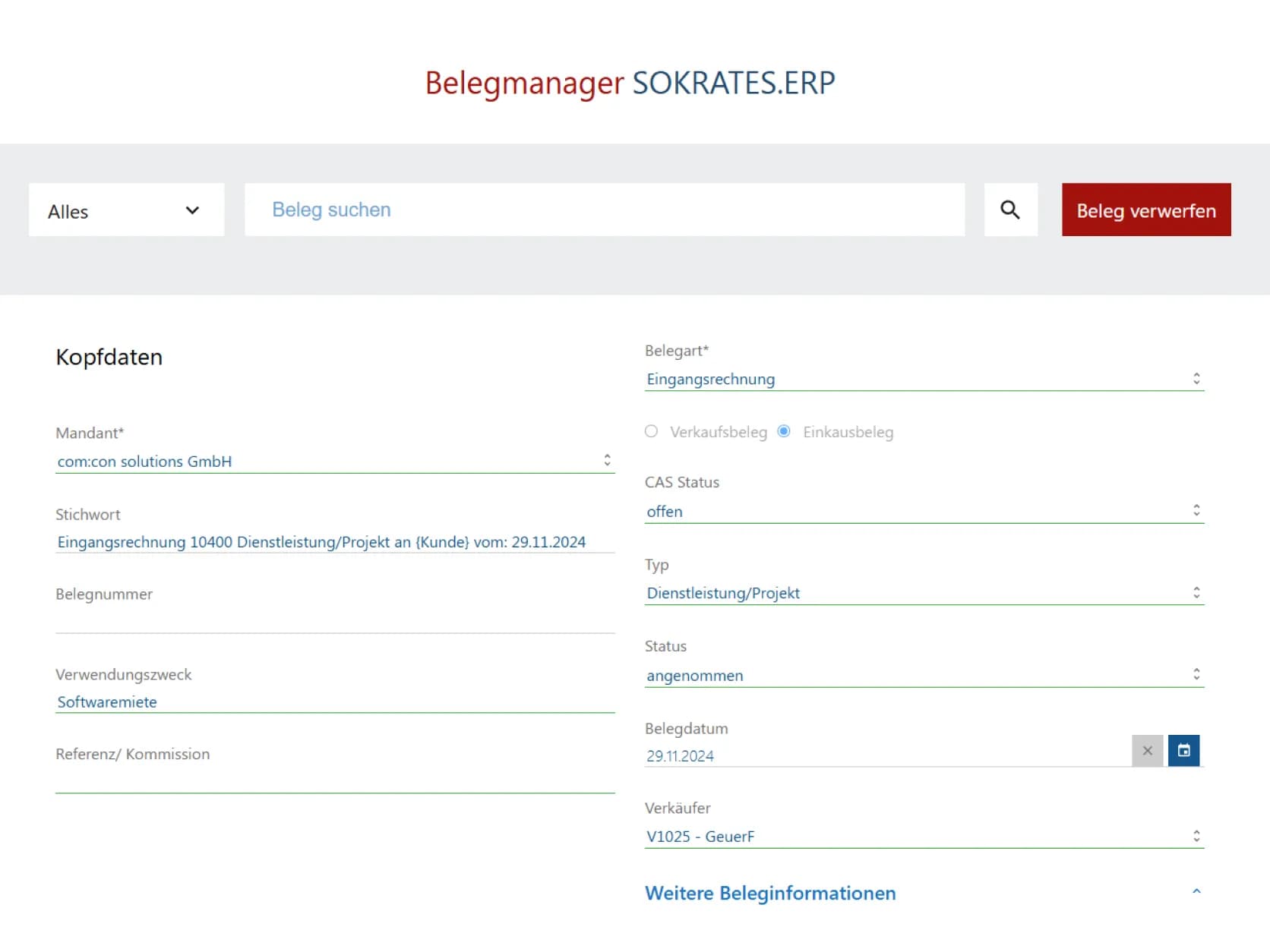The height and width of the screenshot is (952, 1270).
Task: Open the calendar picker for Belegdatum
Action: click(1184, 751)
